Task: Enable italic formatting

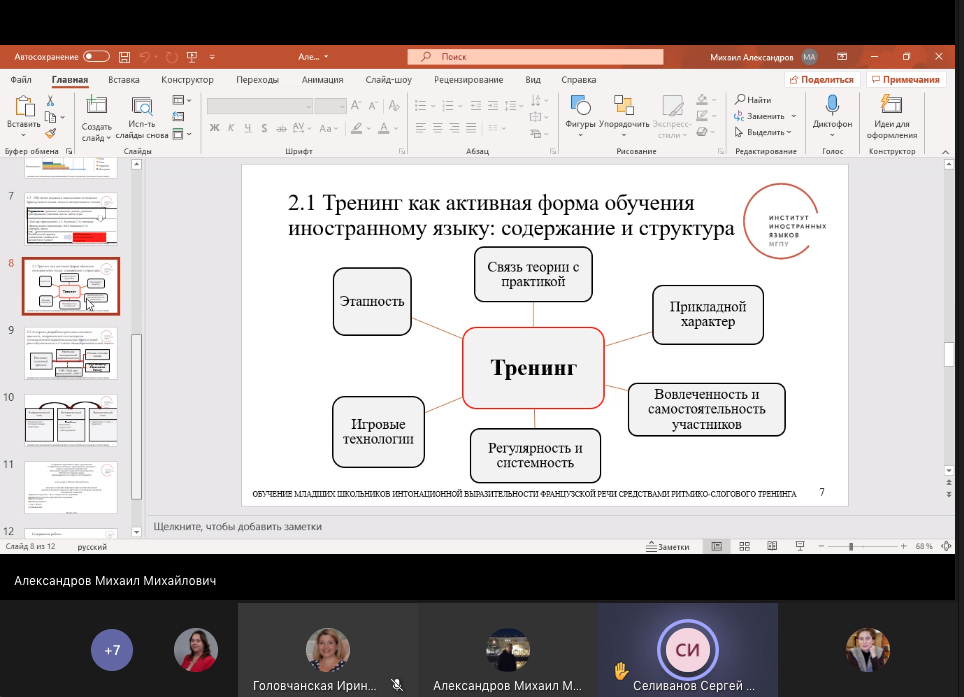Action: 229,129
